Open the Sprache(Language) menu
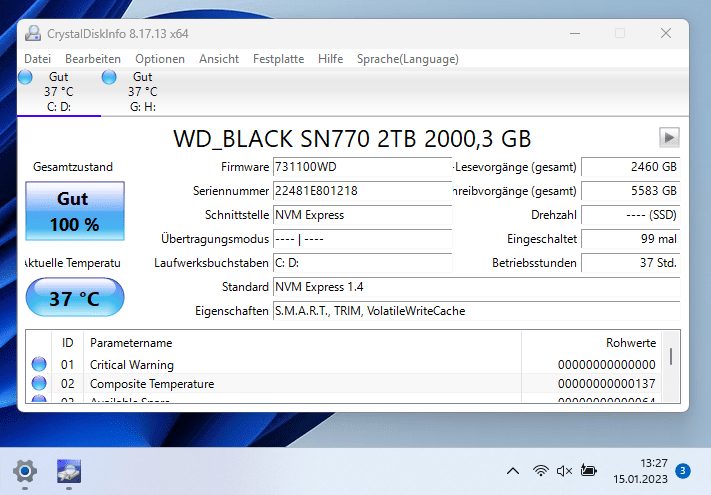This screenshot has height=495, width=711. (408, 59)
